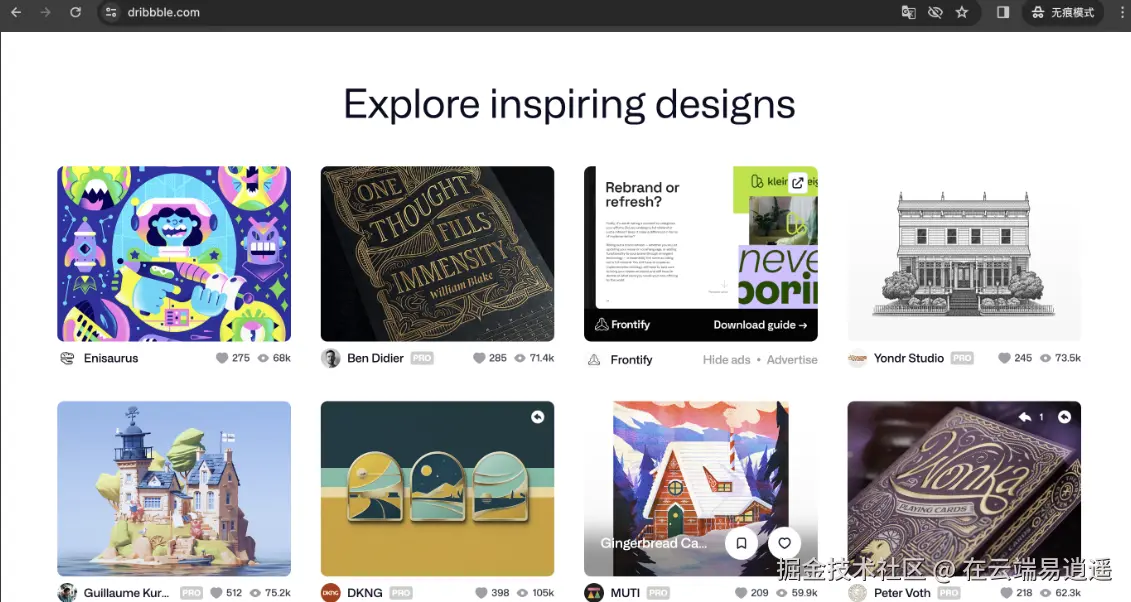Open the One Thought Fills Immensity shot
This screenshot has width=1131, height=602.
(437, 254)
